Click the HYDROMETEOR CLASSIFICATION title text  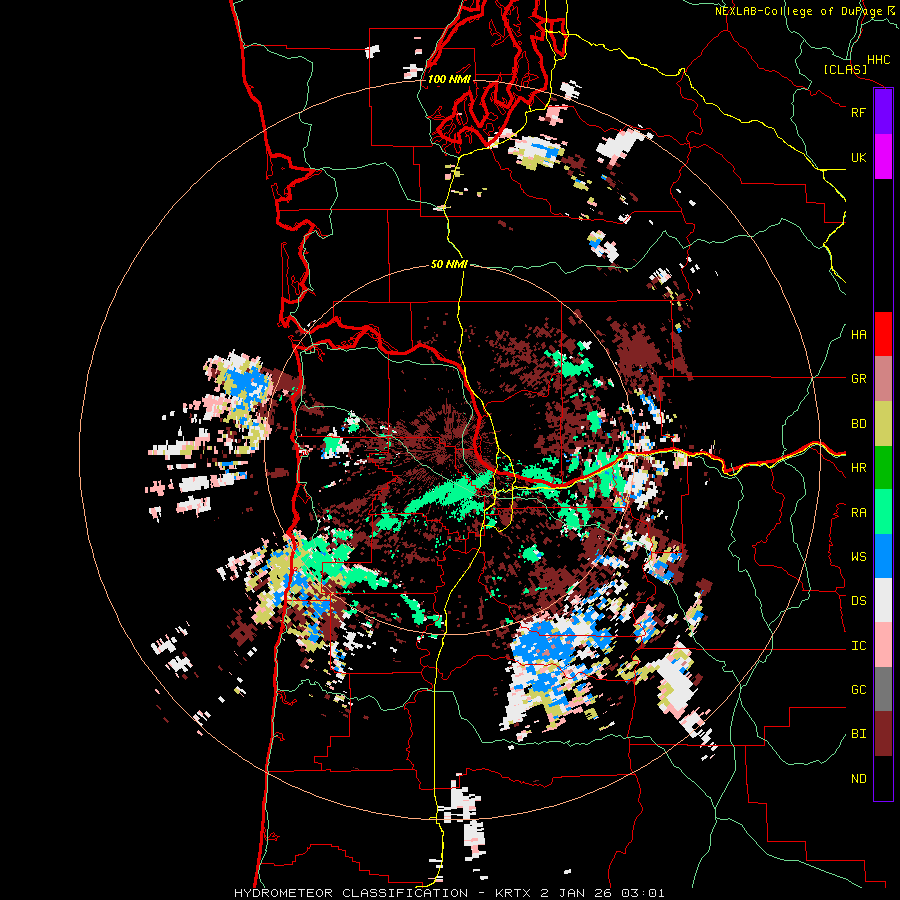[x=351, y=893]
